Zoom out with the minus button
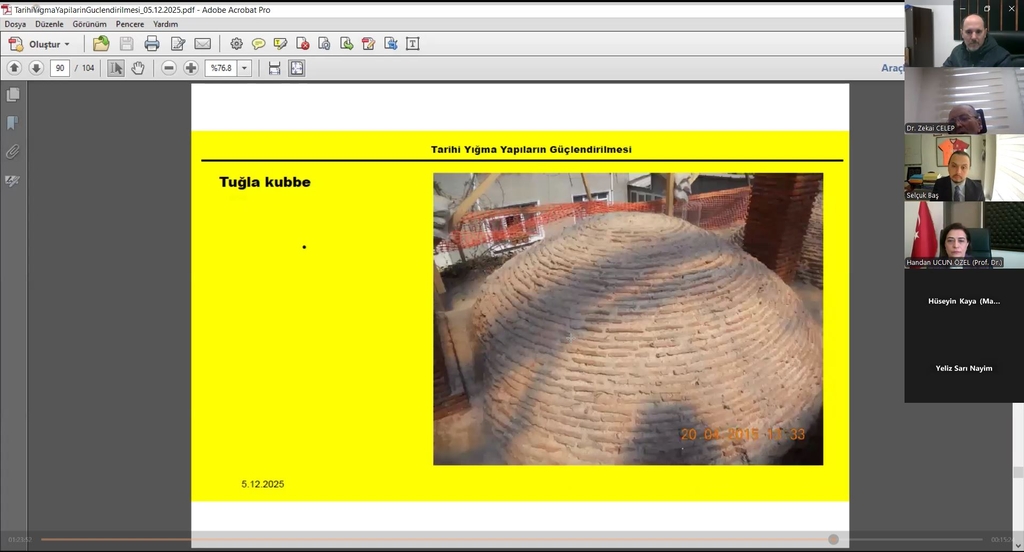This screenshot has width=1024, height=552. 169,68
